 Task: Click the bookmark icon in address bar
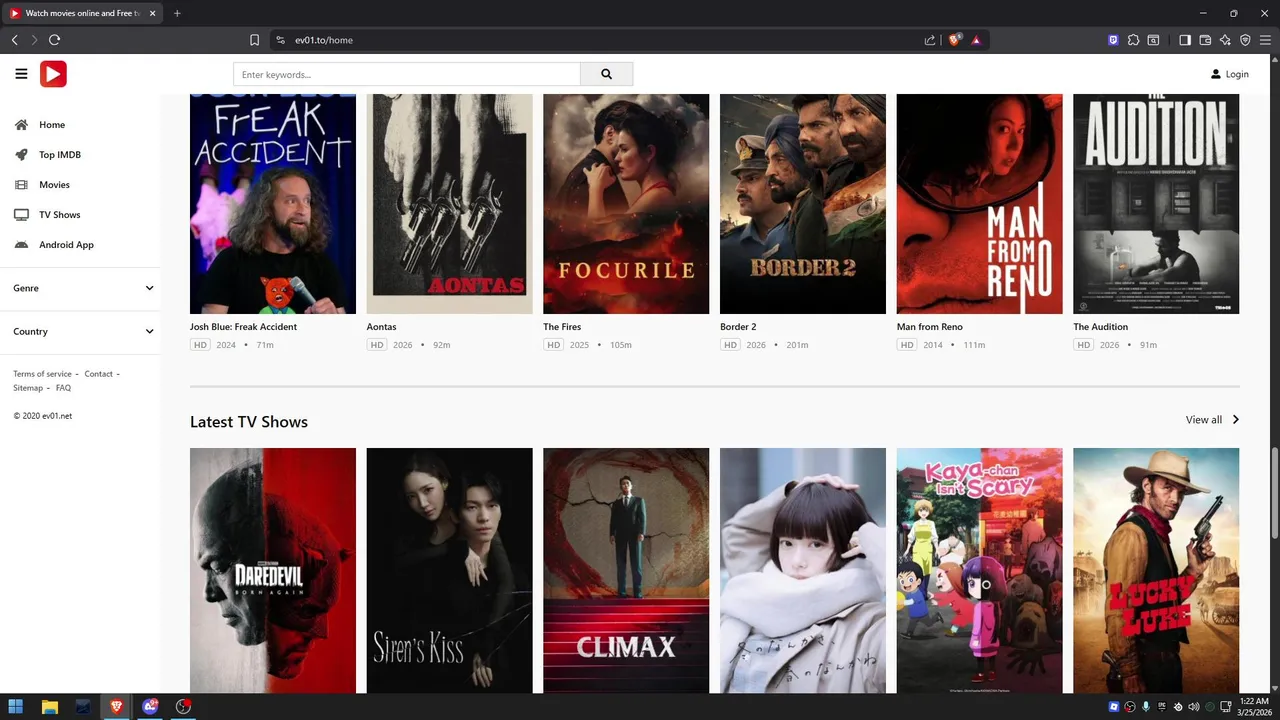point(254,40)
